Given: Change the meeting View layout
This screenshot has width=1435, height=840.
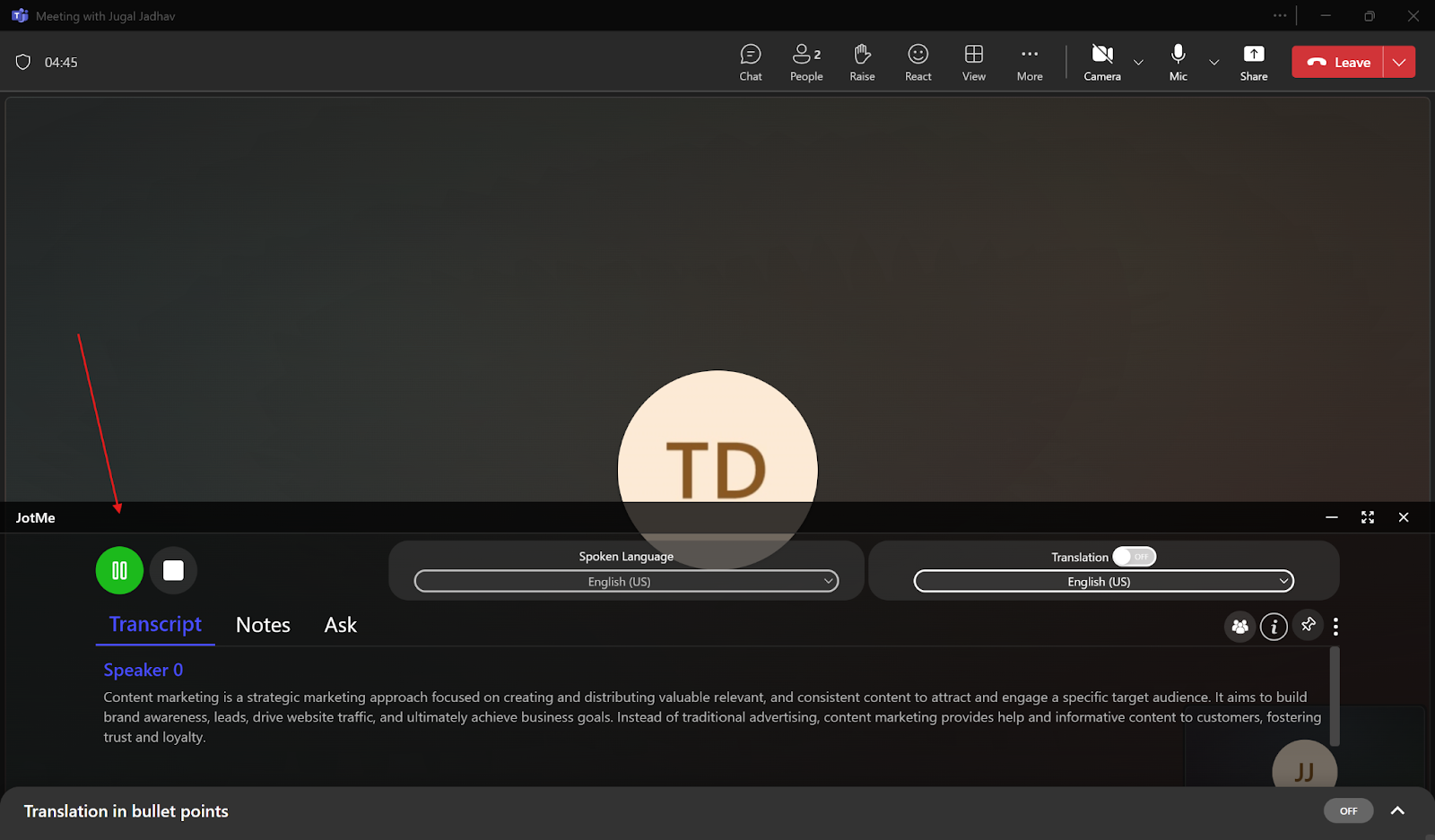Looking at the screenshot, I should click(x=974, y=63).
